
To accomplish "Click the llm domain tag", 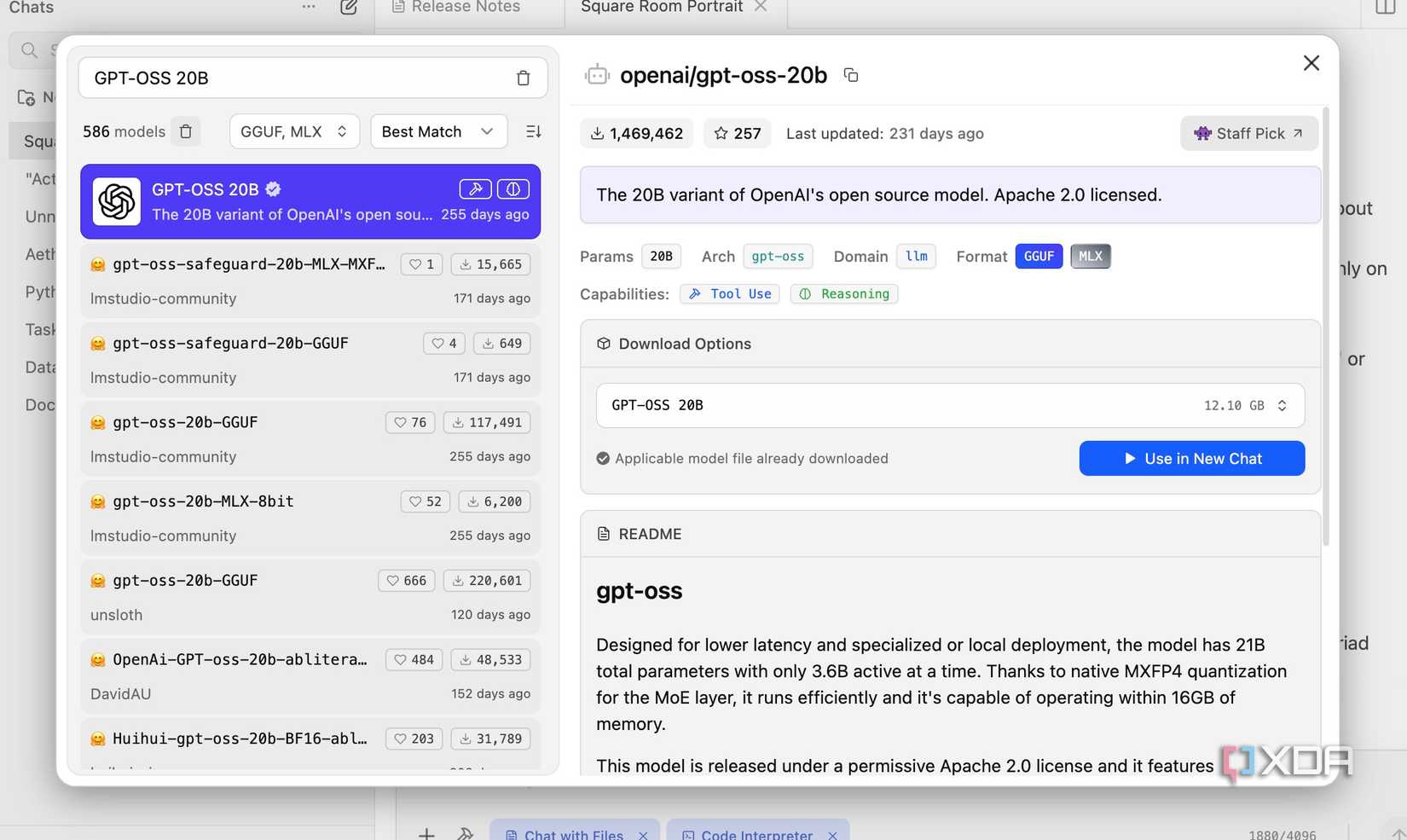I will pos(916,256).
